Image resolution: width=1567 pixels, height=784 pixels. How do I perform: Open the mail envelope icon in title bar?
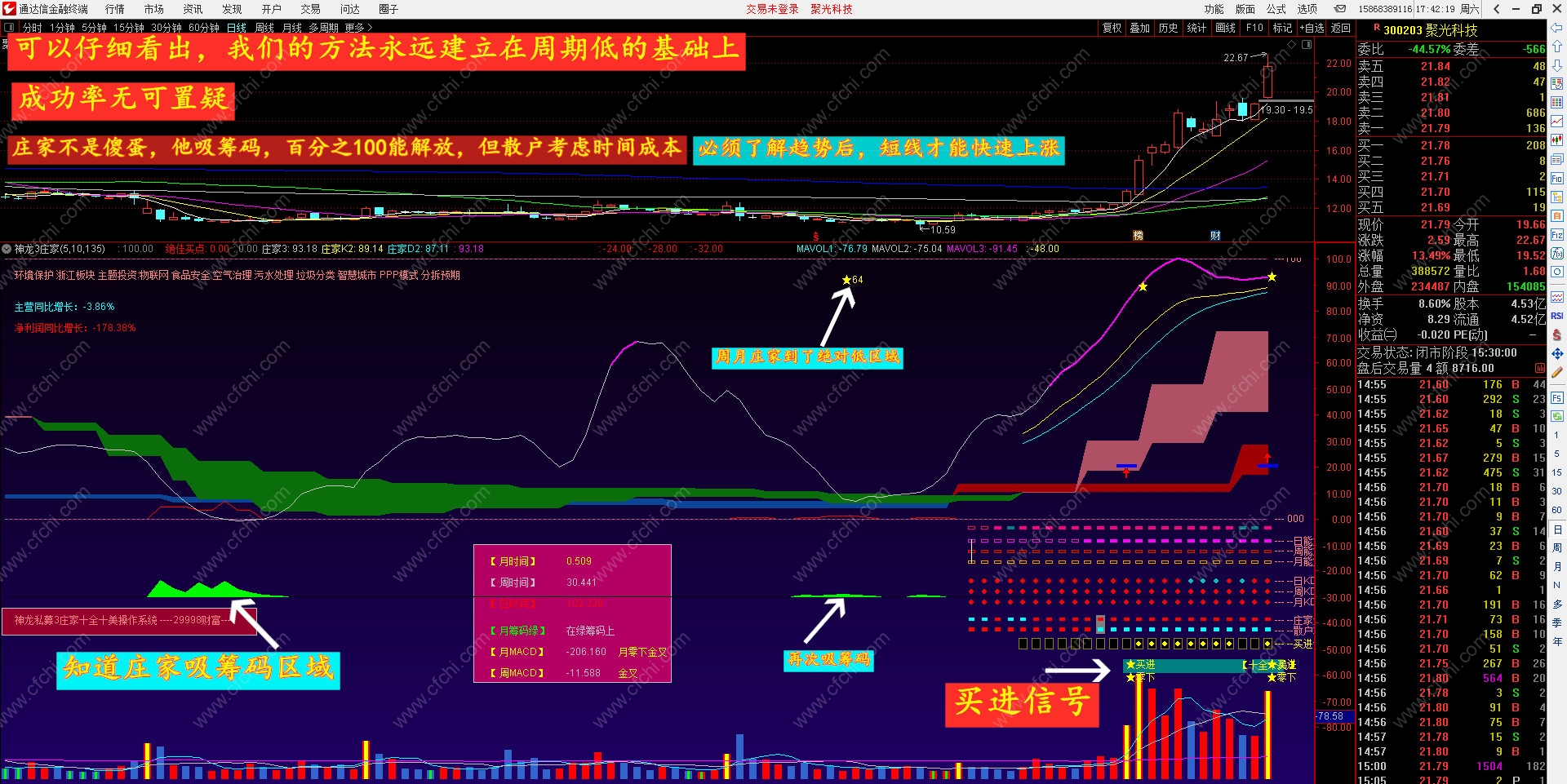(x=1340, y=9)
